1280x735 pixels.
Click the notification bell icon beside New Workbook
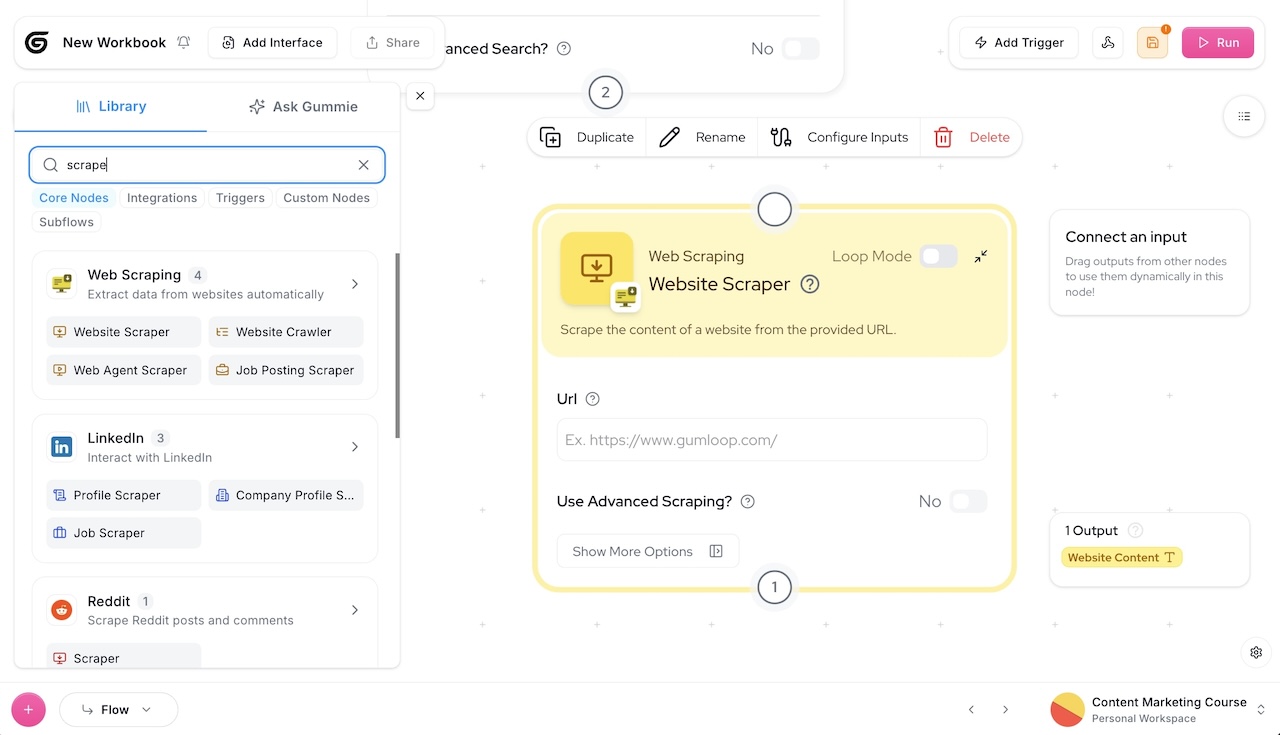click(183, 42)
